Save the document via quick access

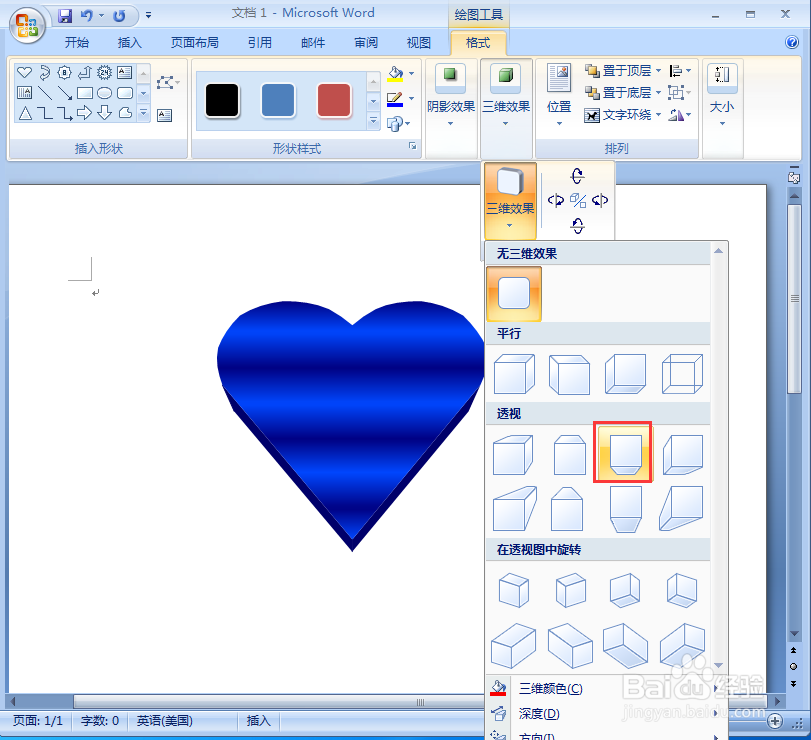(65, 16)
